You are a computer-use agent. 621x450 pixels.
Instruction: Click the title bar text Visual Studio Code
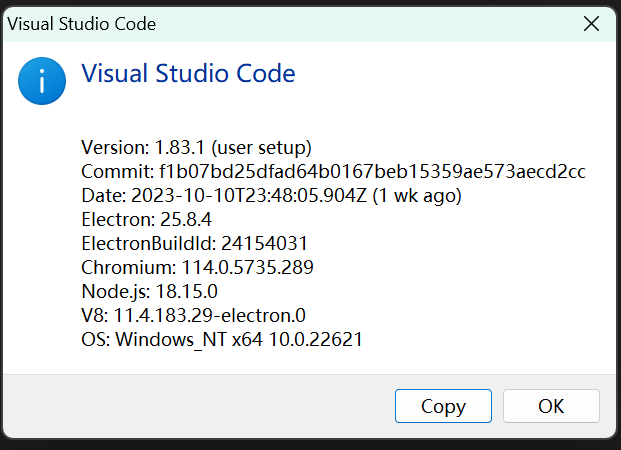pyautogui.click(x=82, y=24)
